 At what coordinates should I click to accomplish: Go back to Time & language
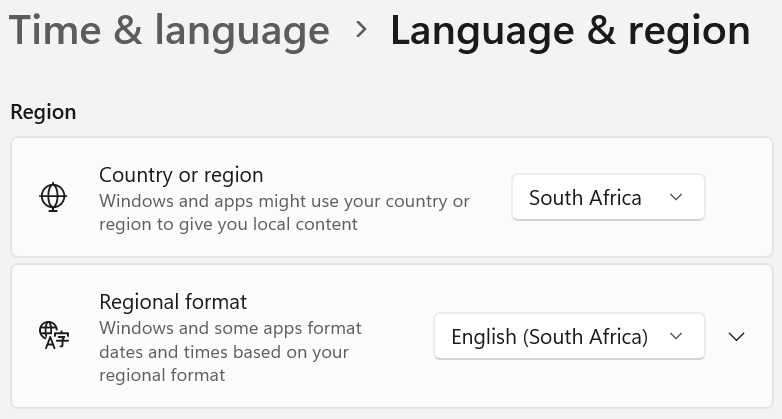[x=169, y=31]
